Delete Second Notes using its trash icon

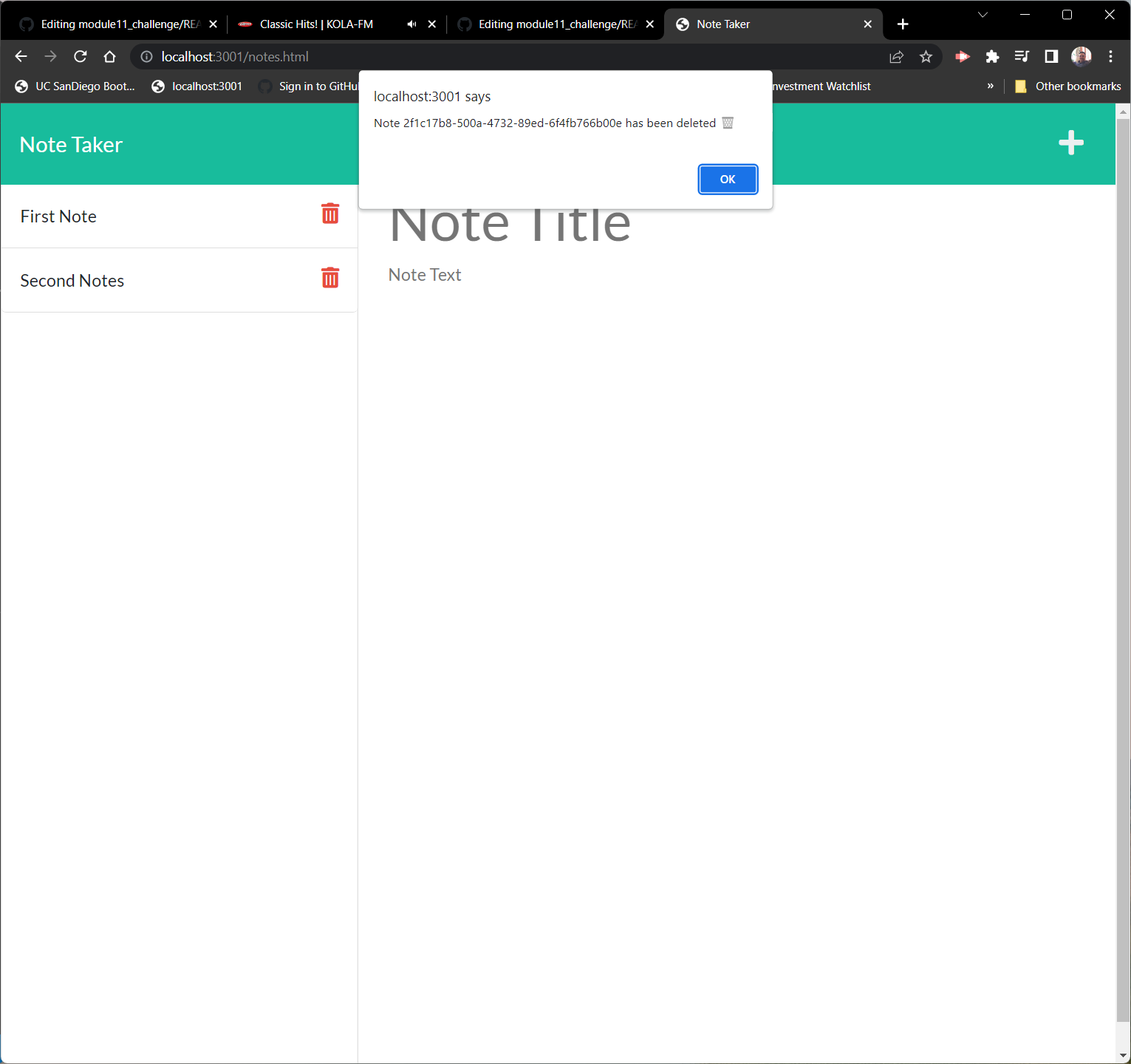(x=330, y=278)
